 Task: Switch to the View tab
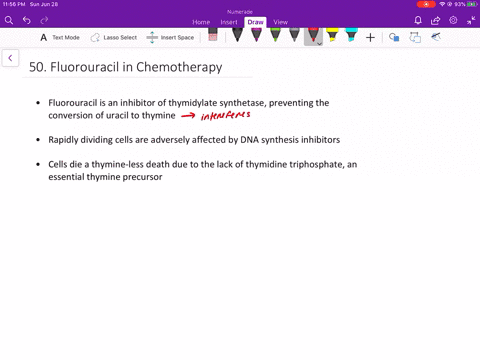(280, 22)
